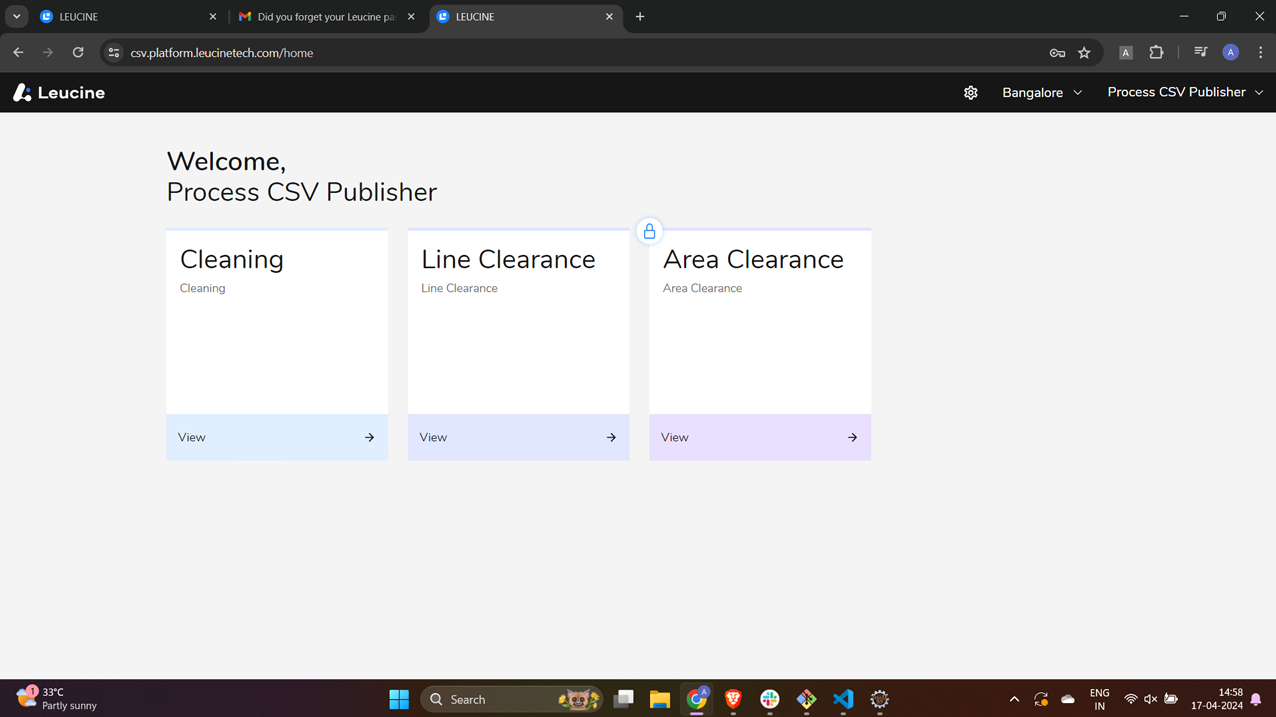Click the lock icon above Area Clearance

[649, 231]
